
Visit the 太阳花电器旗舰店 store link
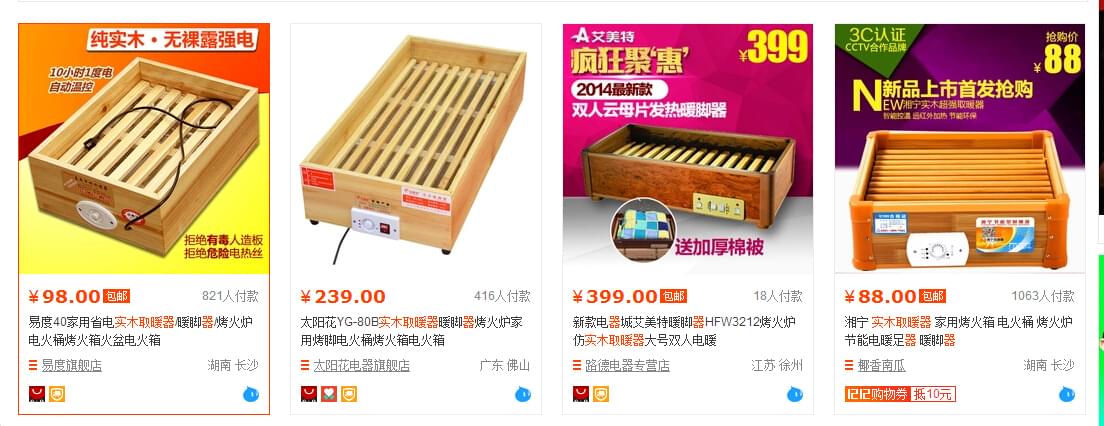point(361,366)
